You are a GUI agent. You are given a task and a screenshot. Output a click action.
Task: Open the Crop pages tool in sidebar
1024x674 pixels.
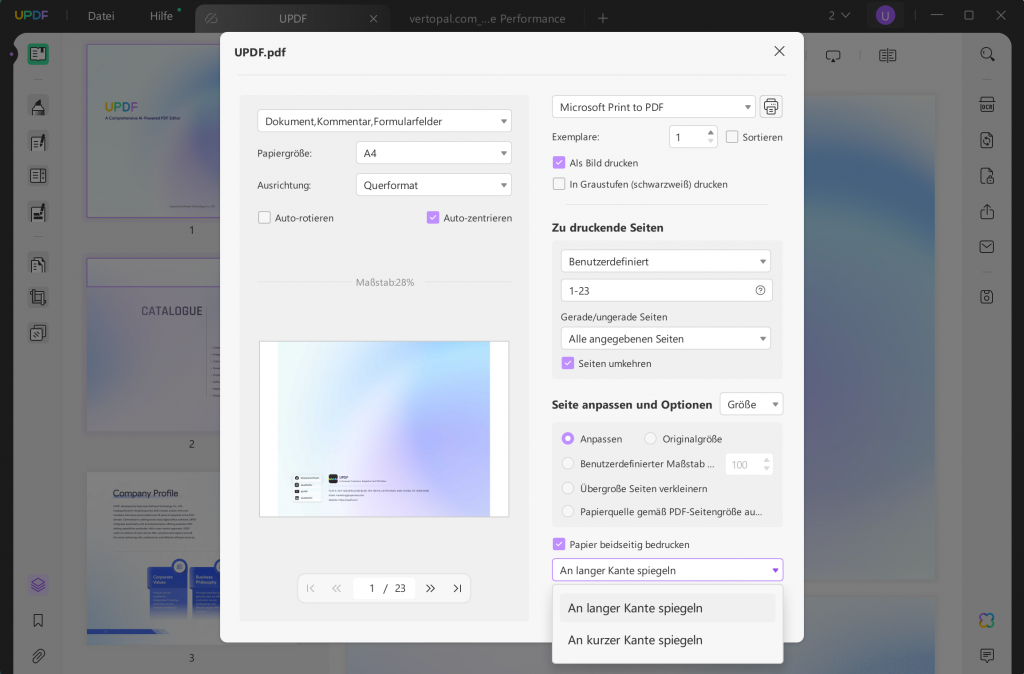point(38,298)
